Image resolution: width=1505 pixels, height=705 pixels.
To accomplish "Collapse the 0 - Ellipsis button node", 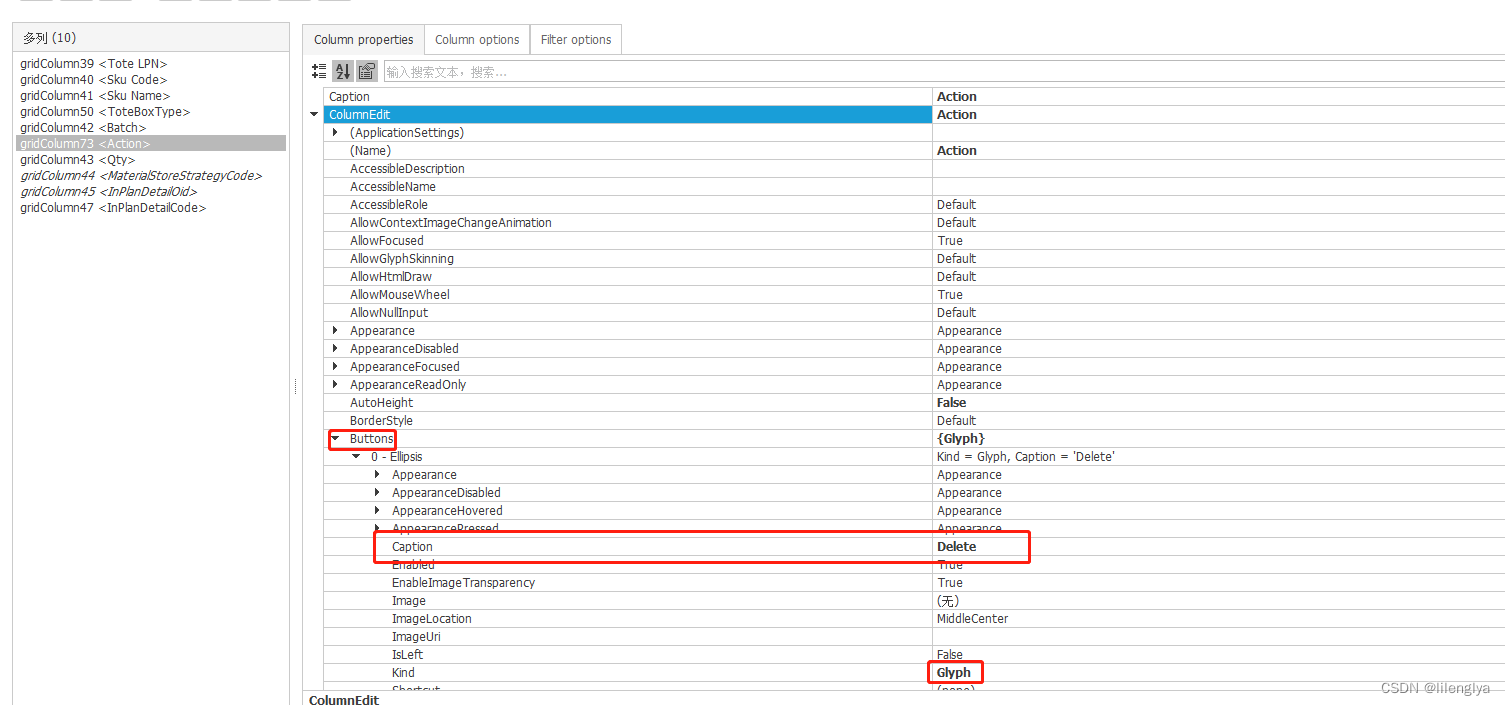I will coord(357,456).
